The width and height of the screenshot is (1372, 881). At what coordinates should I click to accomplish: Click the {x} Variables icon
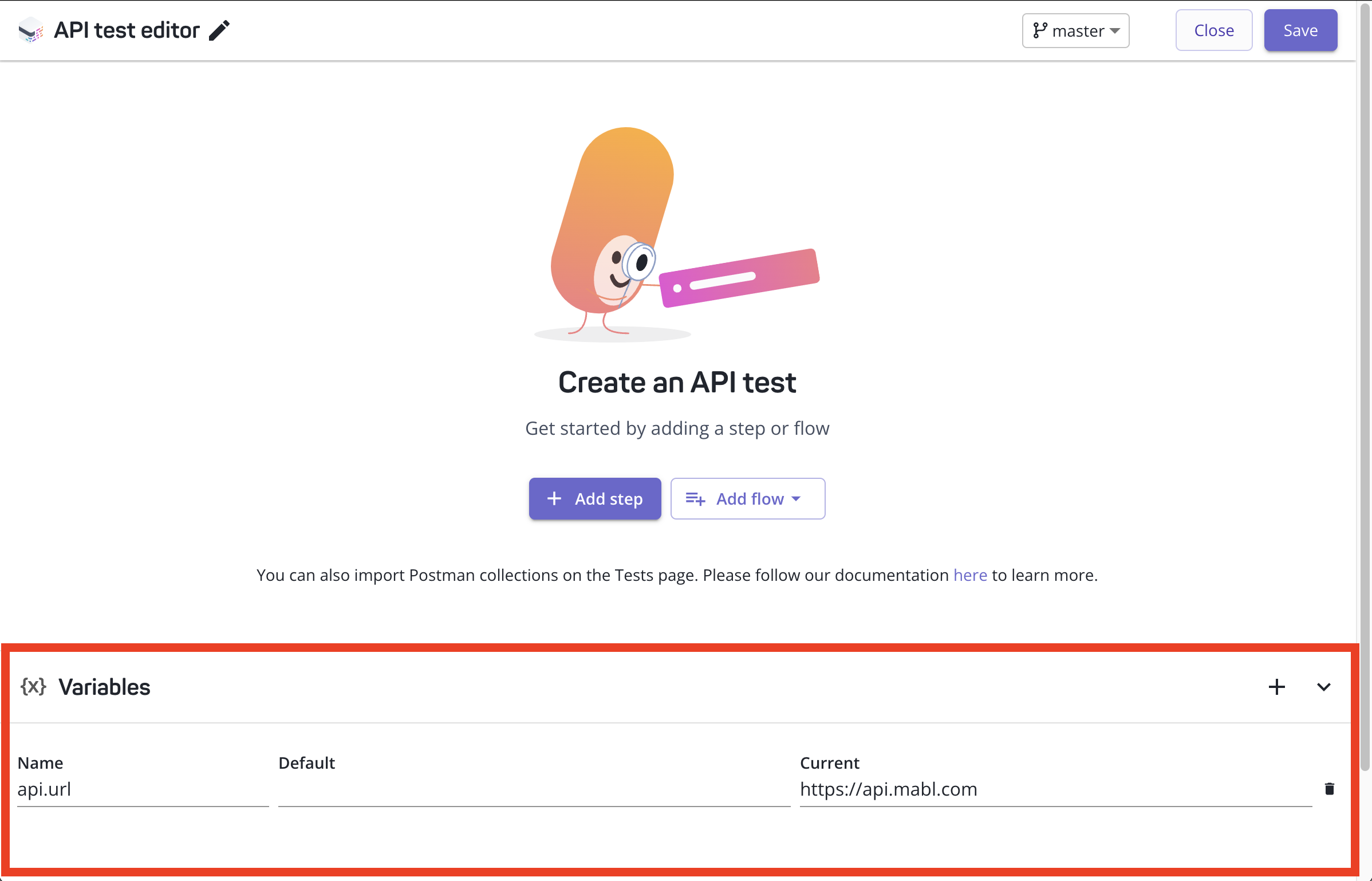33,686
